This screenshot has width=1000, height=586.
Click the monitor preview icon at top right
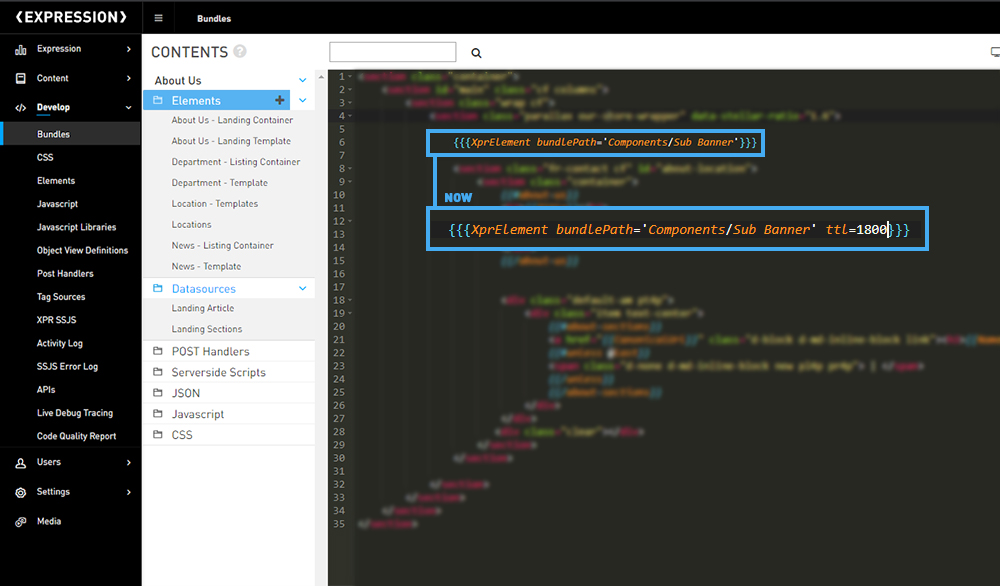tap(995, 52)
